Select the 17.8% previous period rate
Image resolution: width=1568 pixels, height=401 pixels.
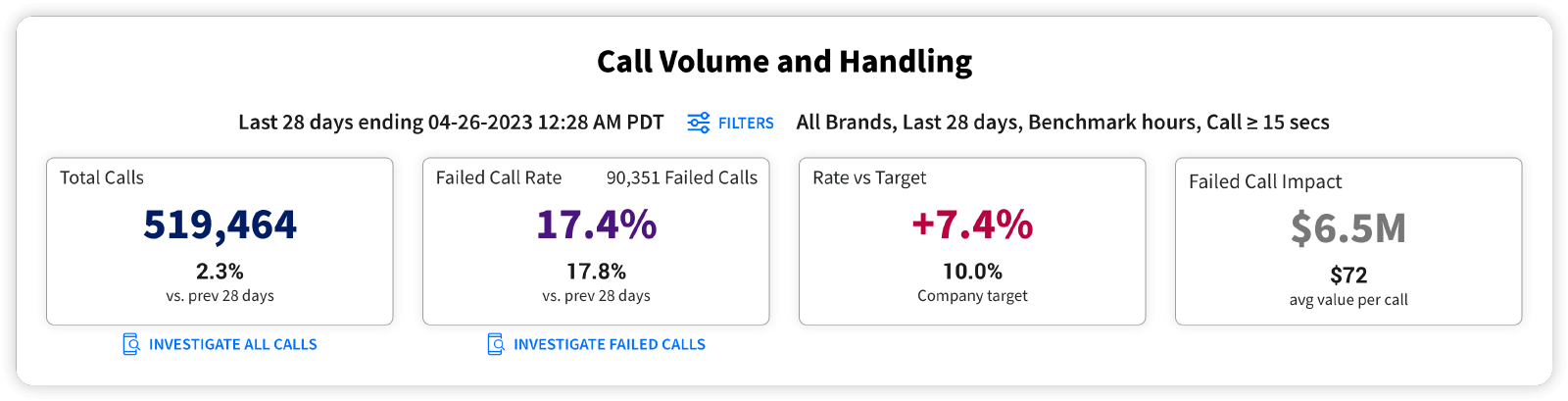[596, 272]
